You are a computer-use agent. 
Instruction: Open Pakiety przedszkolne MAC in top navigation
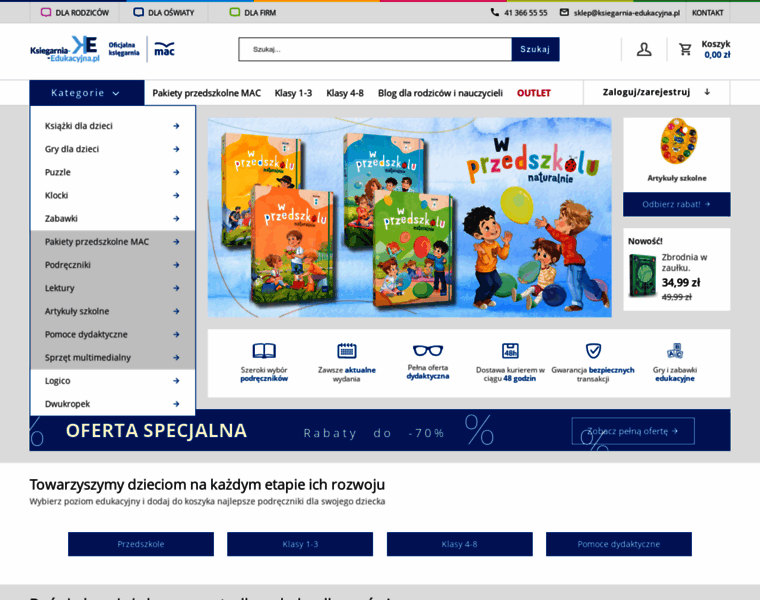206,93
